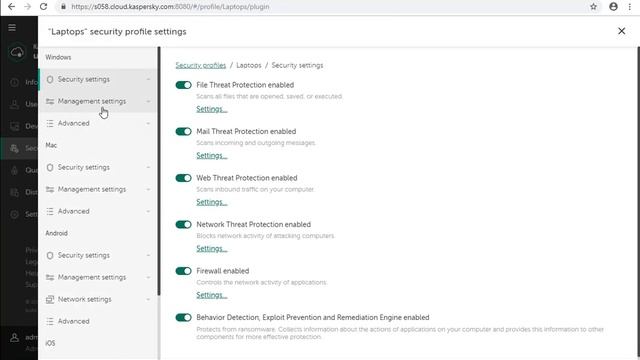Viewport: 640px width, 360px height.
Task: Select Android Management settings menu item
Action: point(98,278)
